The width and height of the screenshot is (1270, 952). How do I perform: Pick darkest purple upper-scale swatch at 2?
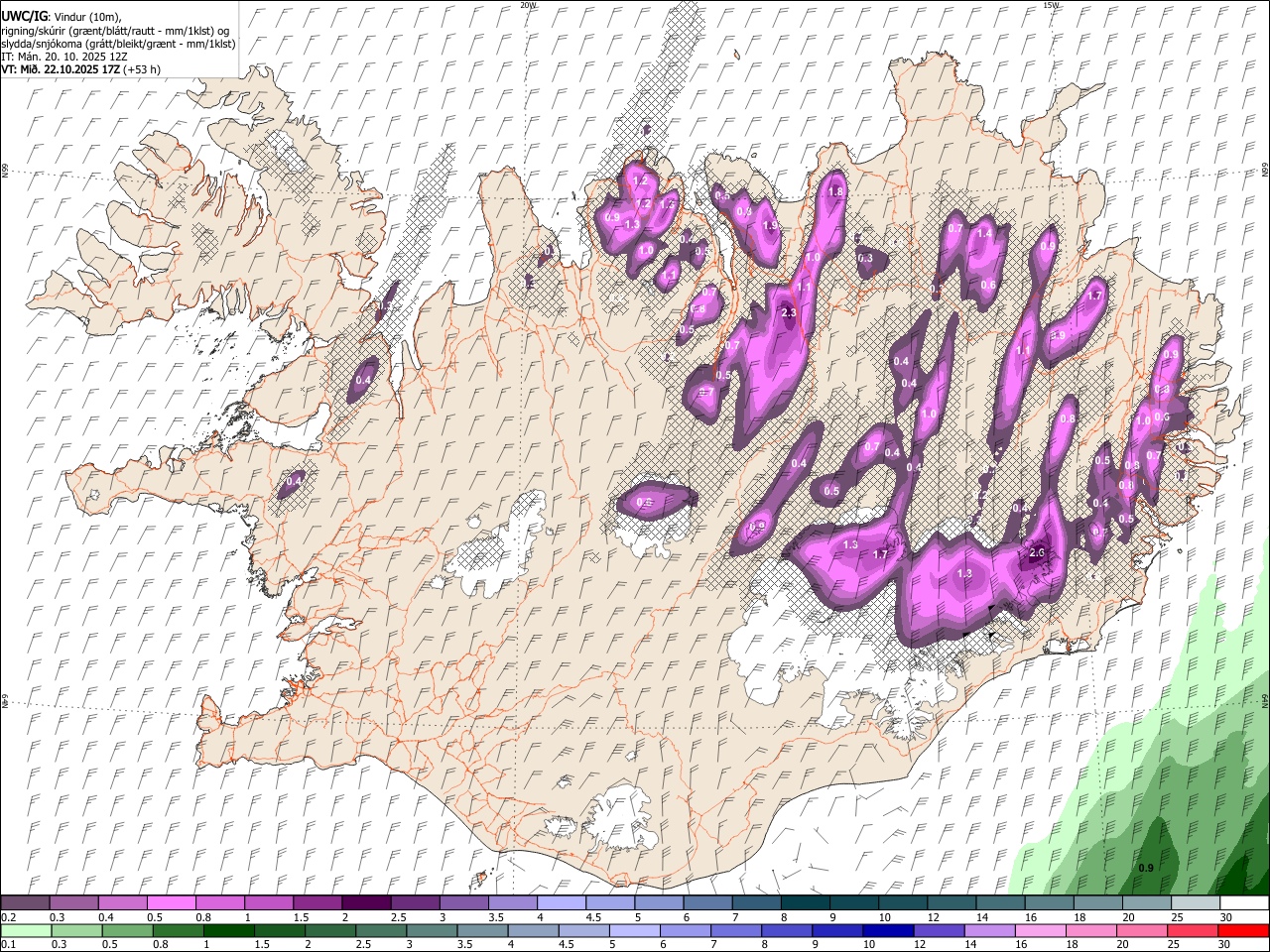(366, 902)
